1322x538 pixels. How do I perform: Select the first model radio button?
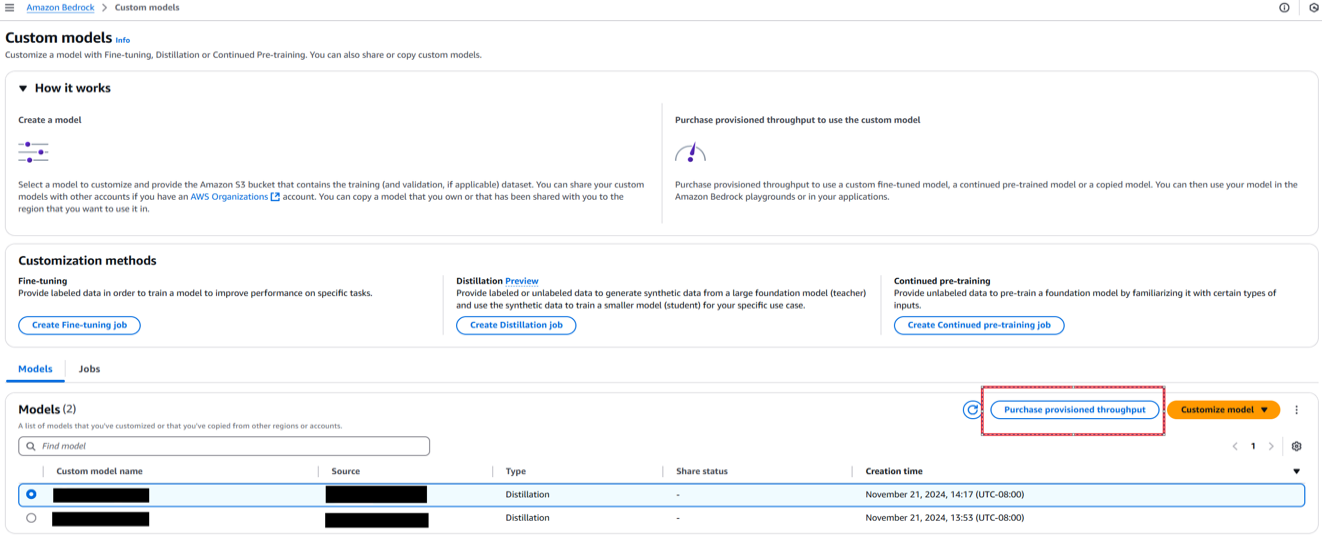click(x=31, y=494)
